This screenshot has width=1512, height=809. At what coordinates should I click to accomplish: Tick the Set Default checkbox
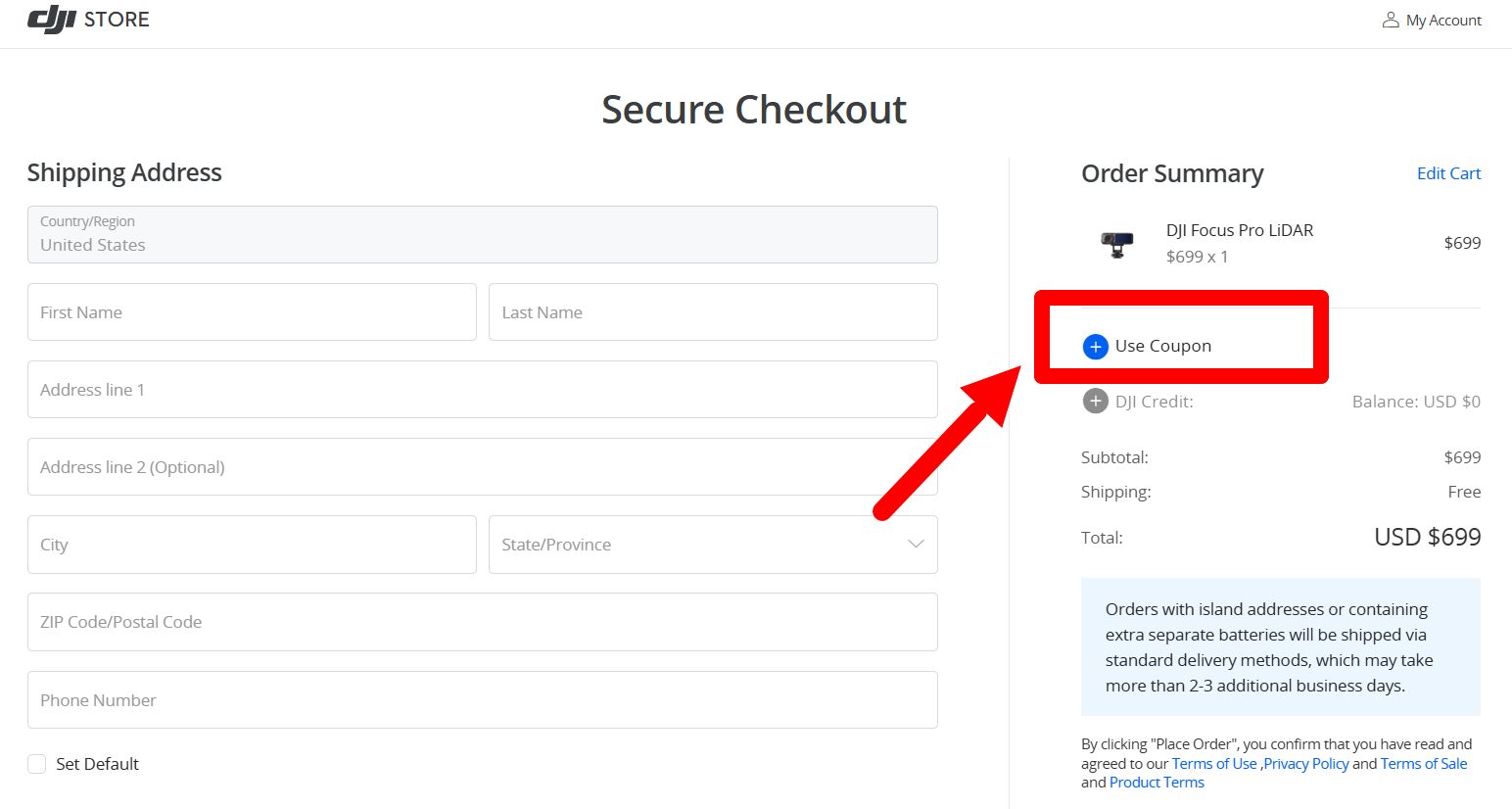[x=37, y=764]
